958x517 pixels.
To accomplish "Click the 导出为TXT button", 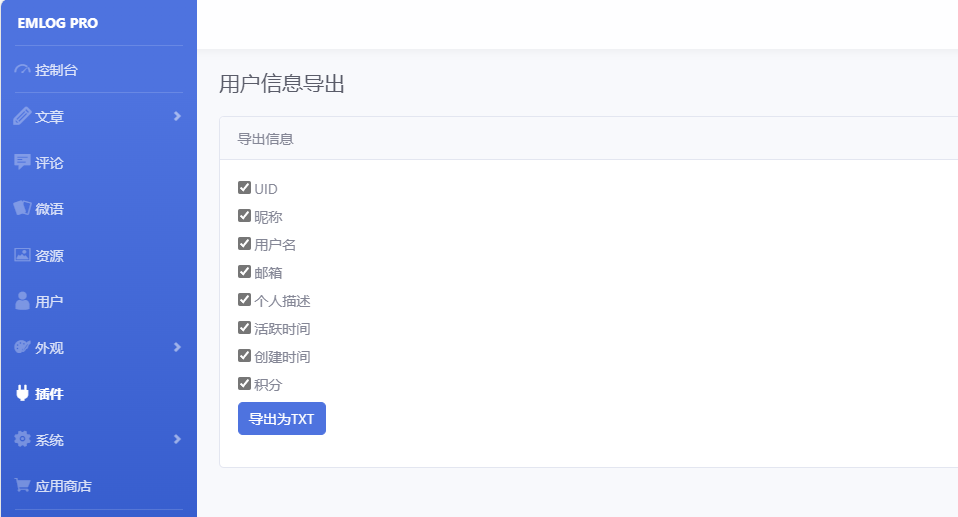I will click(x=282, y=419).
